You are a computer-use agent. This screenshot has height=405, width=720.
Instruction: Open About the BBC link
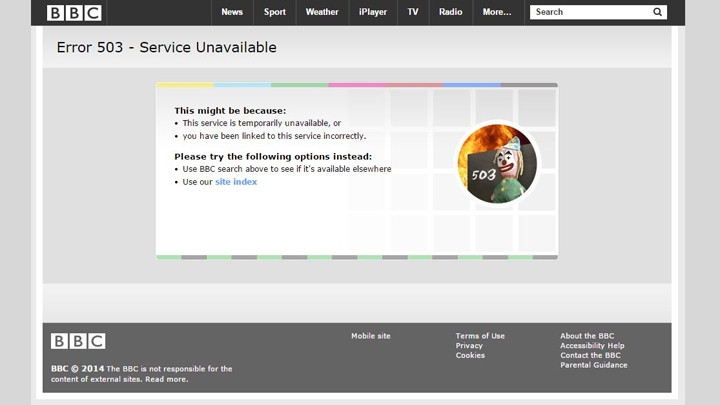coord(587,336)
